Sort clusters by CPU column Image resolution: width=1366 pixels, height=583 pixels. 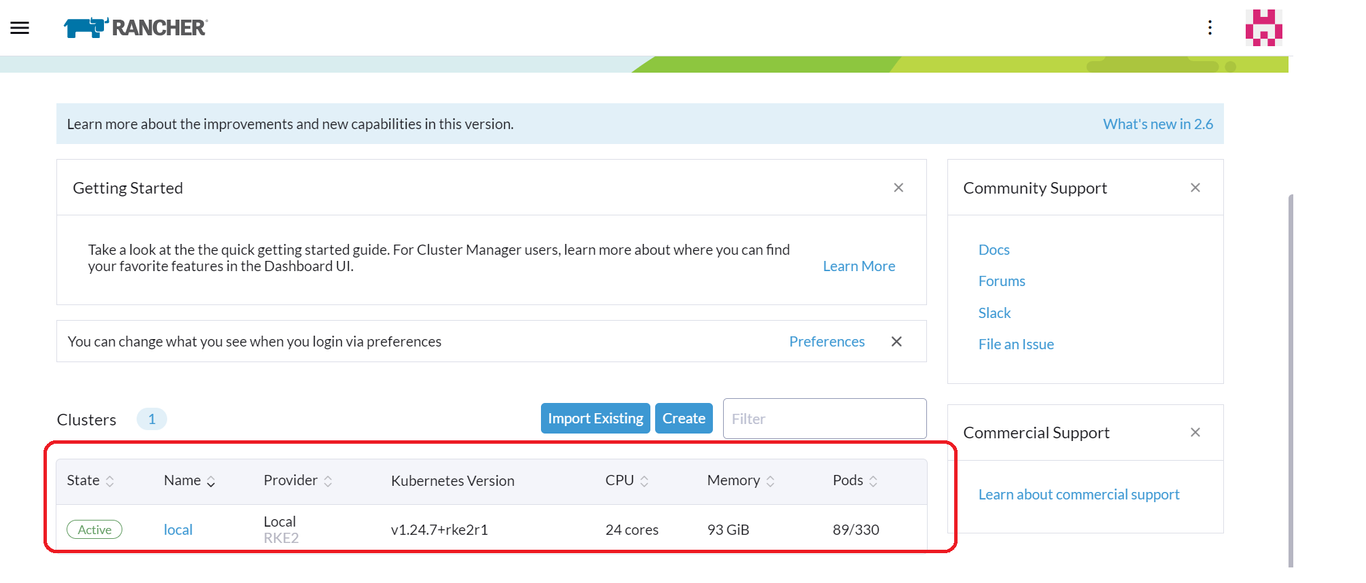627,481
